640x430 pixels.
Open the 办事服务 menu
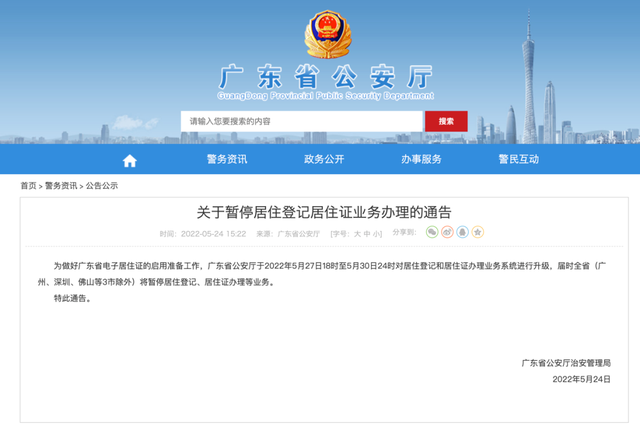click(x=421, y=159)
